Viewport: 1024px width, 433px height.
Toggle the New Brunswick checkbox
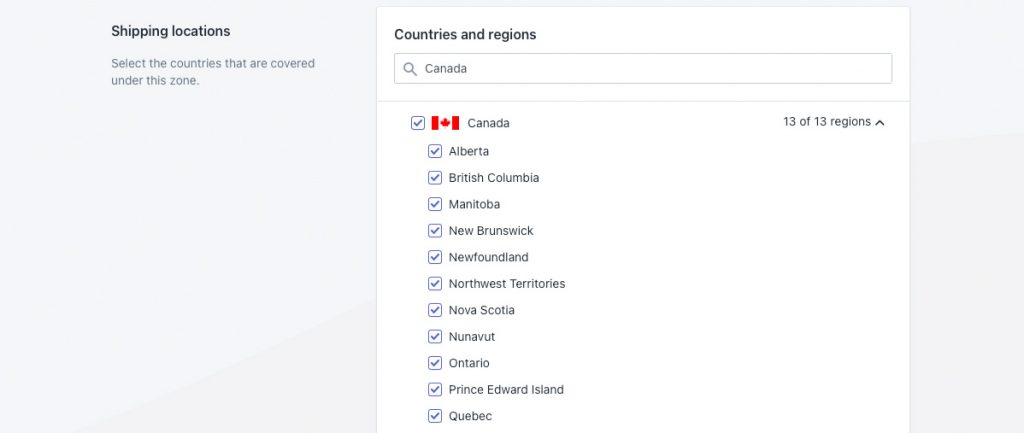point(435,231)
